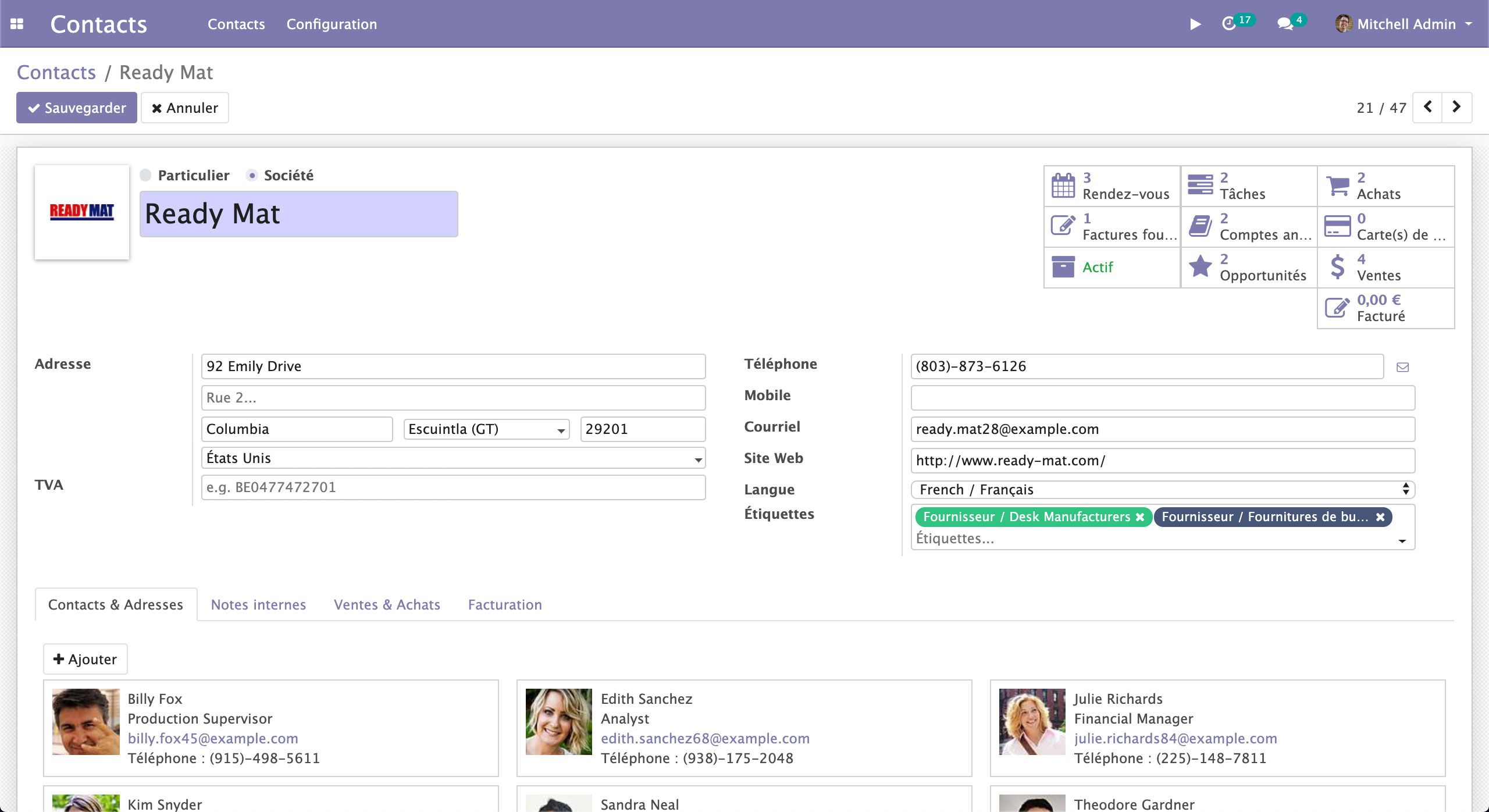Click the Sauvegarder button
The height and width of the screenshot is (812, 1489).
76,107
